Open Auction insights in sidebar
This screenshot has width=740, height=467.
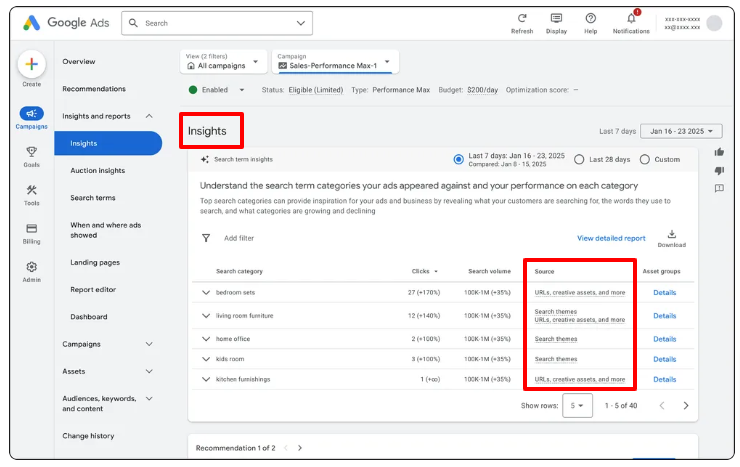98,171
